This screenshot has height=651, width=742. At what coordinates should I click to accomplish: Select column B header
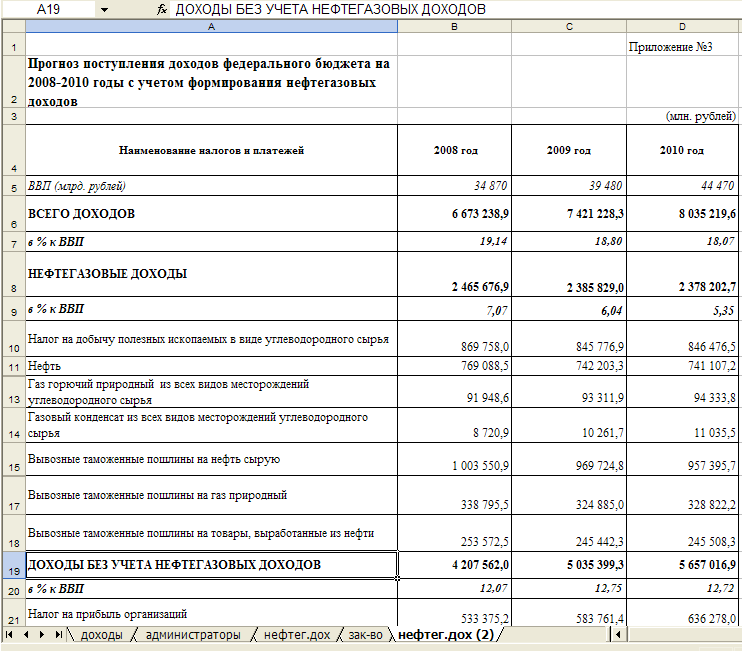point(454,26)
